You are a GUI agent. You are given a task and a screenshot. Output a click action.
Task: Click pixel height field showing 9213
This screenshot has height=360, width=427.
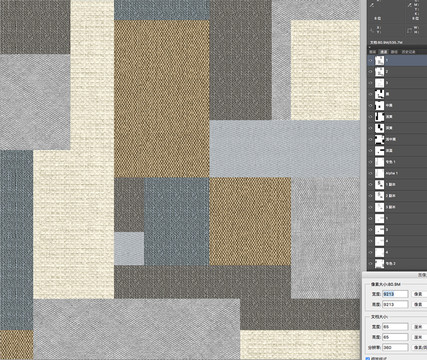395,304
